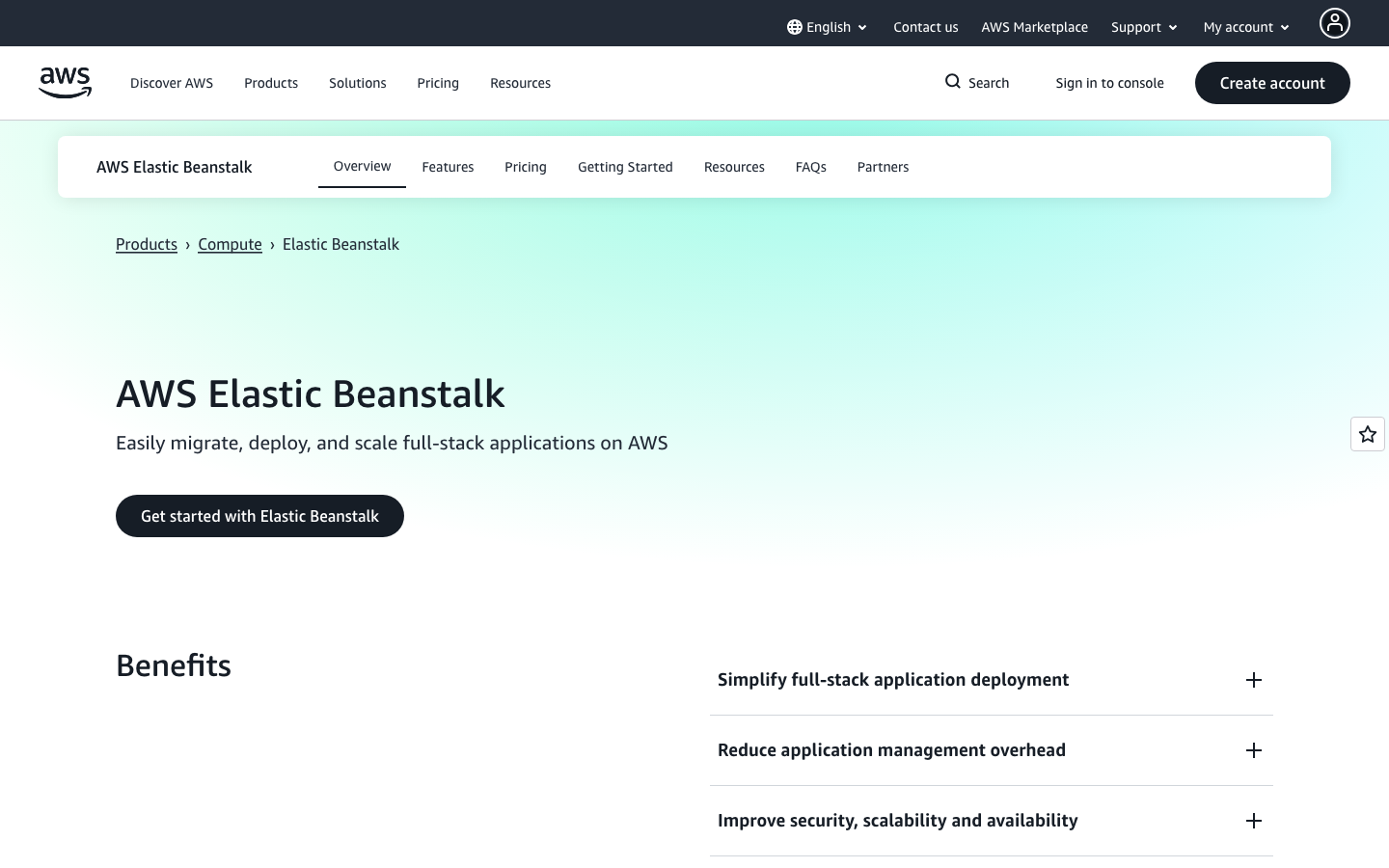Switch to the Getting Started tab
Image resolution: width=1389 pixels, height=868 pixels.
pyautogui.click(x=625, y=167)
